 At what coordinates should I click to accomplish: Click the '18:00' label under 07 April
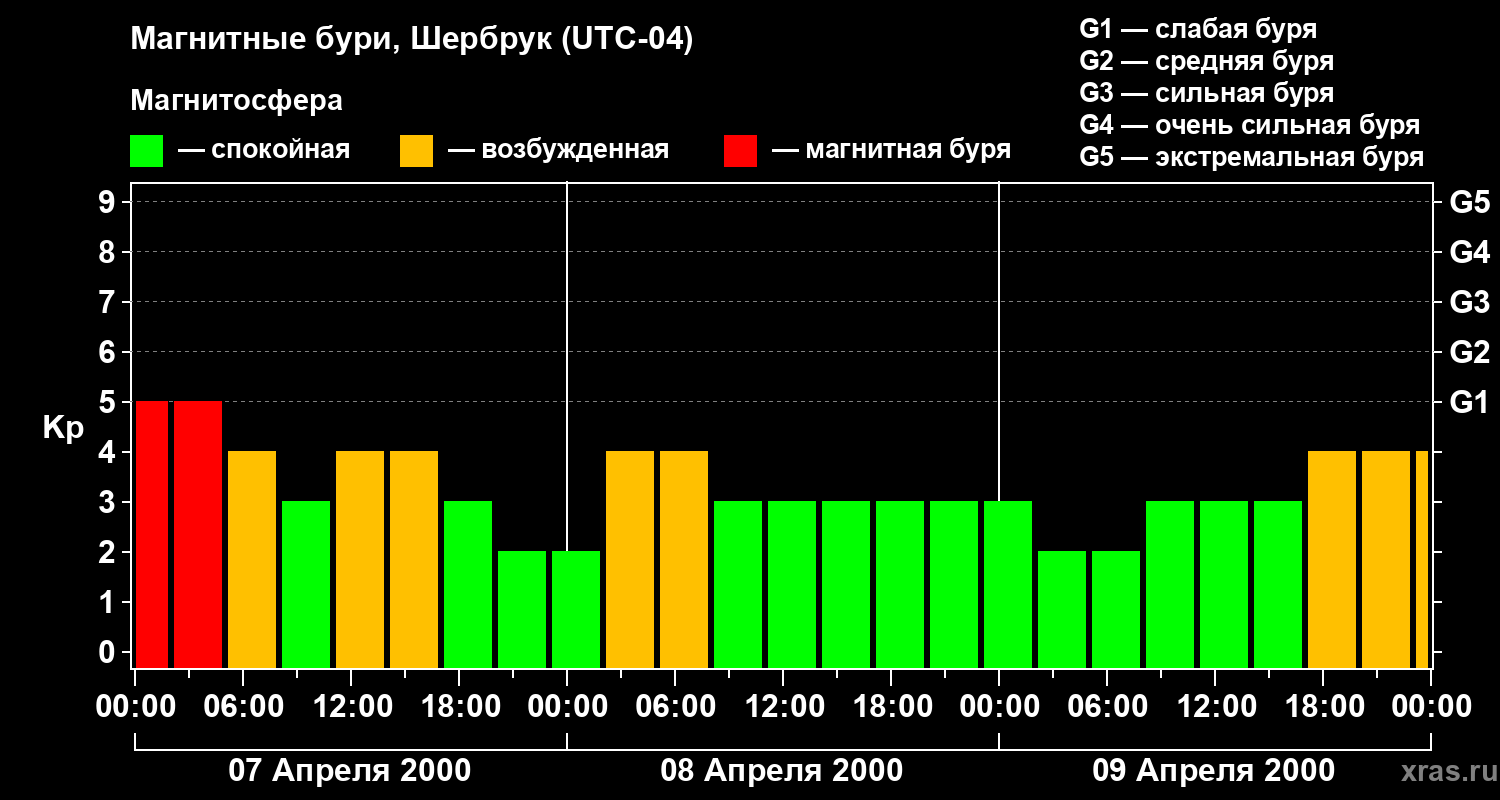pyautogui.click(x=459, y=707)
